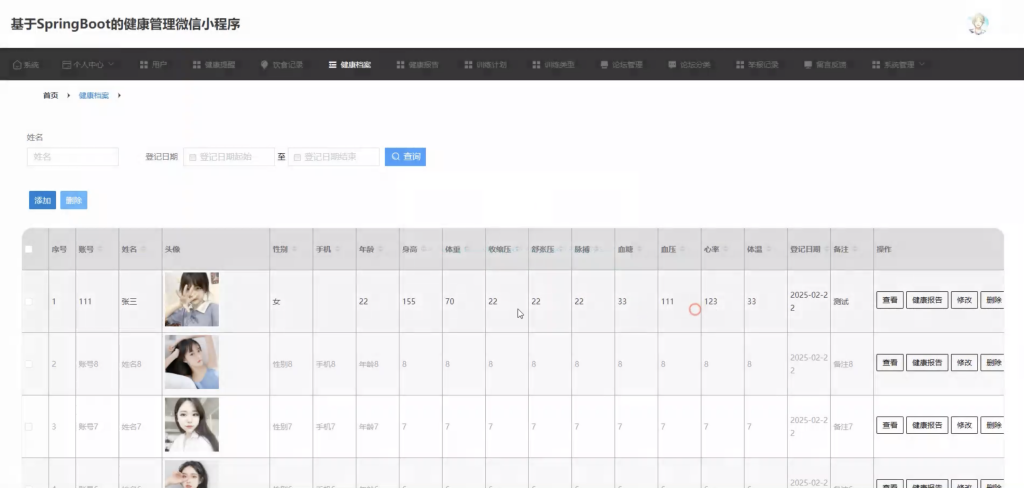This screenshot has width=1024, height=488.
Task: Open 饮食记录 location-pin menu item
Action: pos(281,65)
